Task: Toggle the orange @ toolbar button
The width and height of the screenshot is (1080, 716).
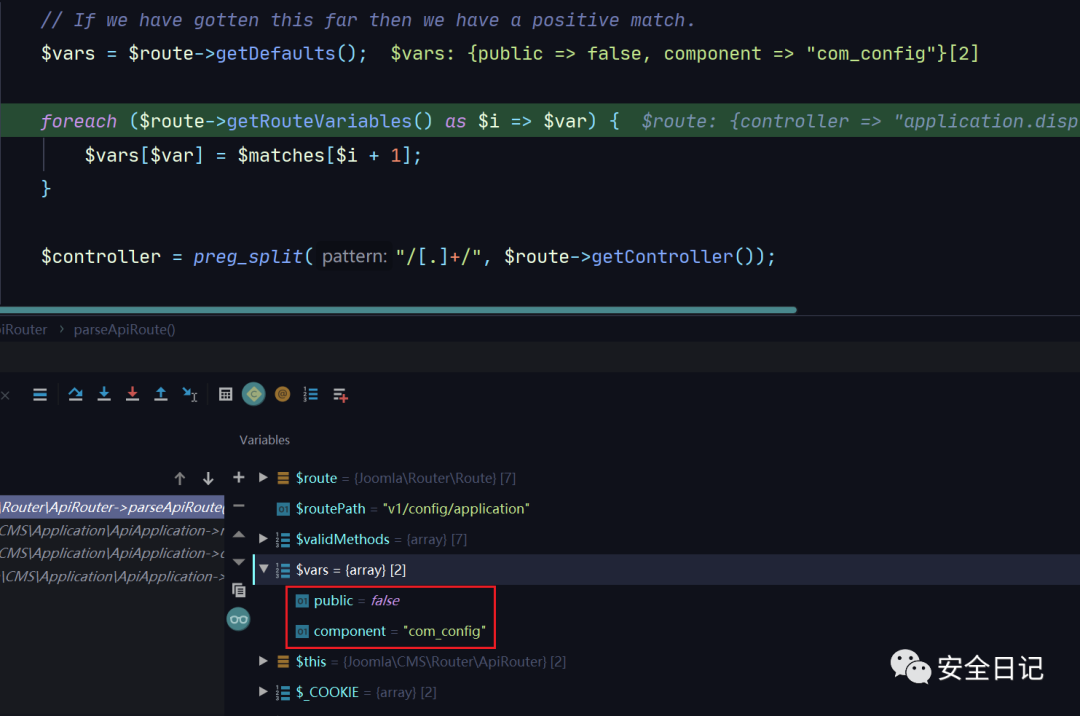Action: [x=282, y=395]
